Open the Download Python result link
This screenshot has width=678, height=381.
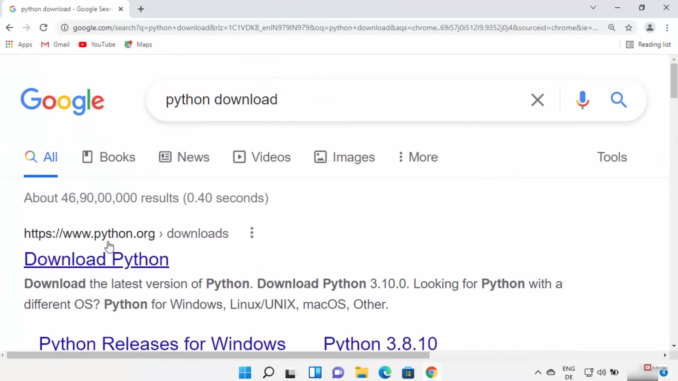click(x=96, y=259)
